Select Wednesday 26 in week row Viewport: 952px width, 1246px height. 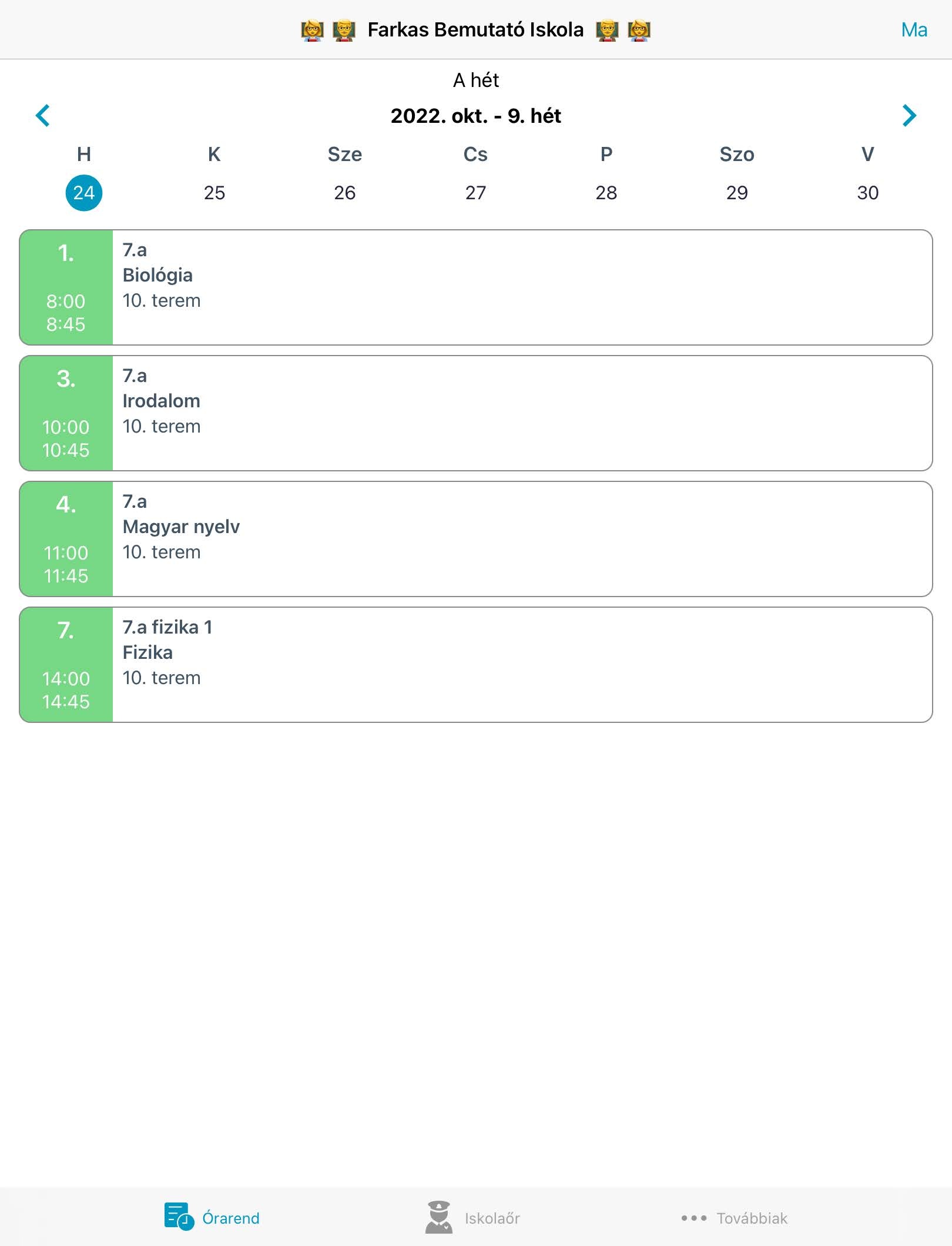345,193
